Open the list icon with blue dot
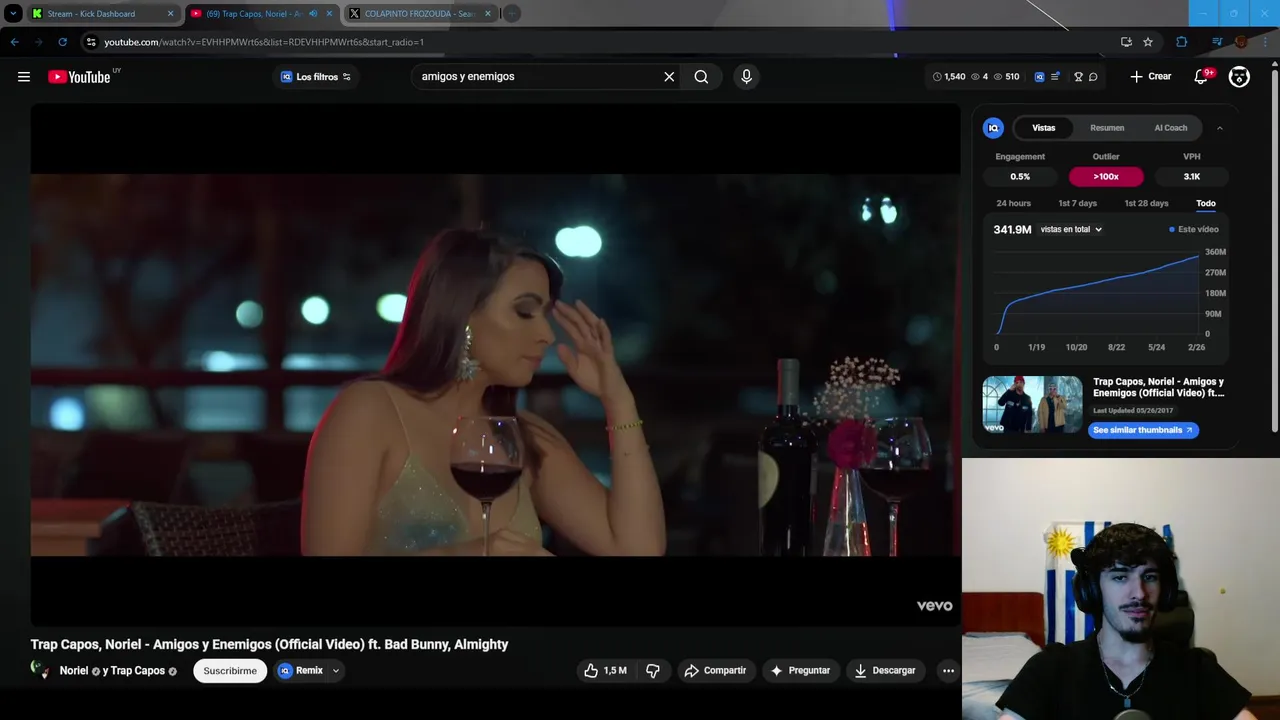This screenshot has height=720, width=1280. [x=1055, y=77]
